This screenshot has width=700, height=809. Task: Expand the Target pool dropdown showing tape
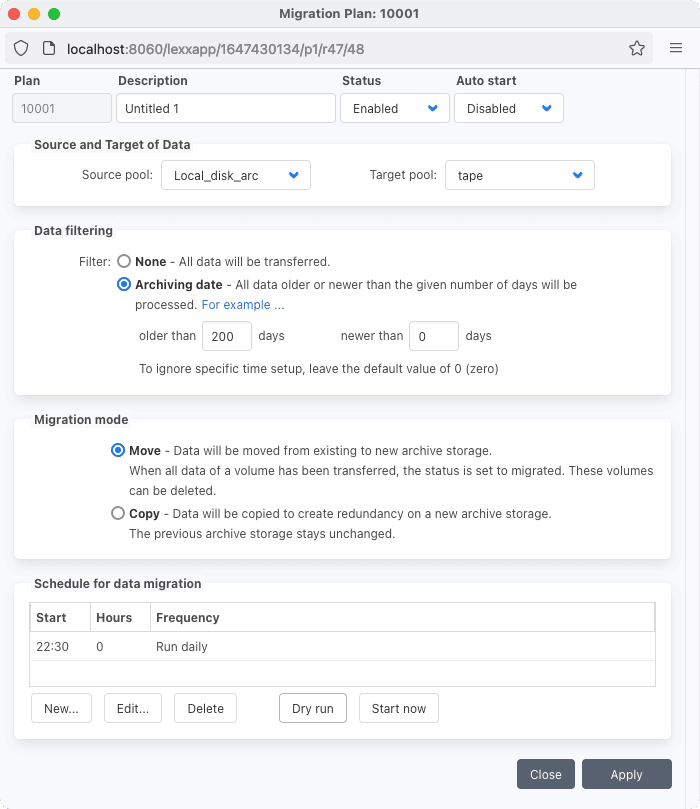519,176
